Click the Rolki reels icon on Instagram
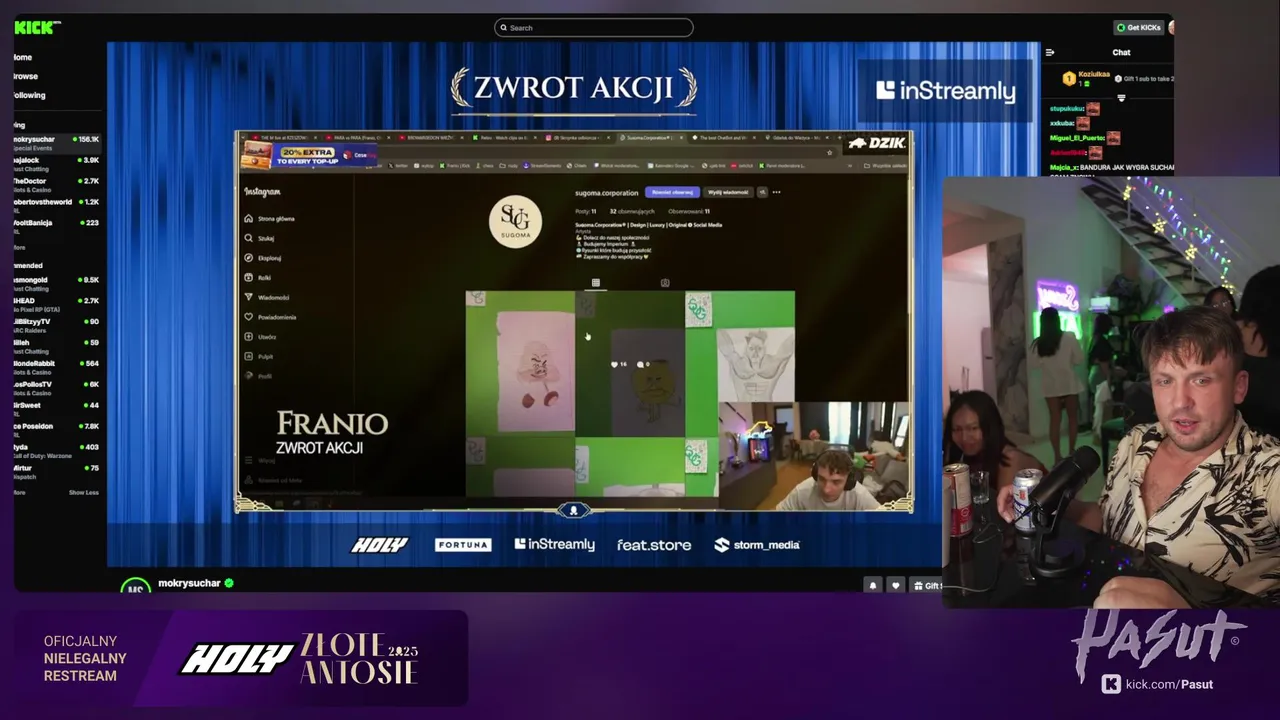The image size is (1280, 720). click(x=249, y=277)
